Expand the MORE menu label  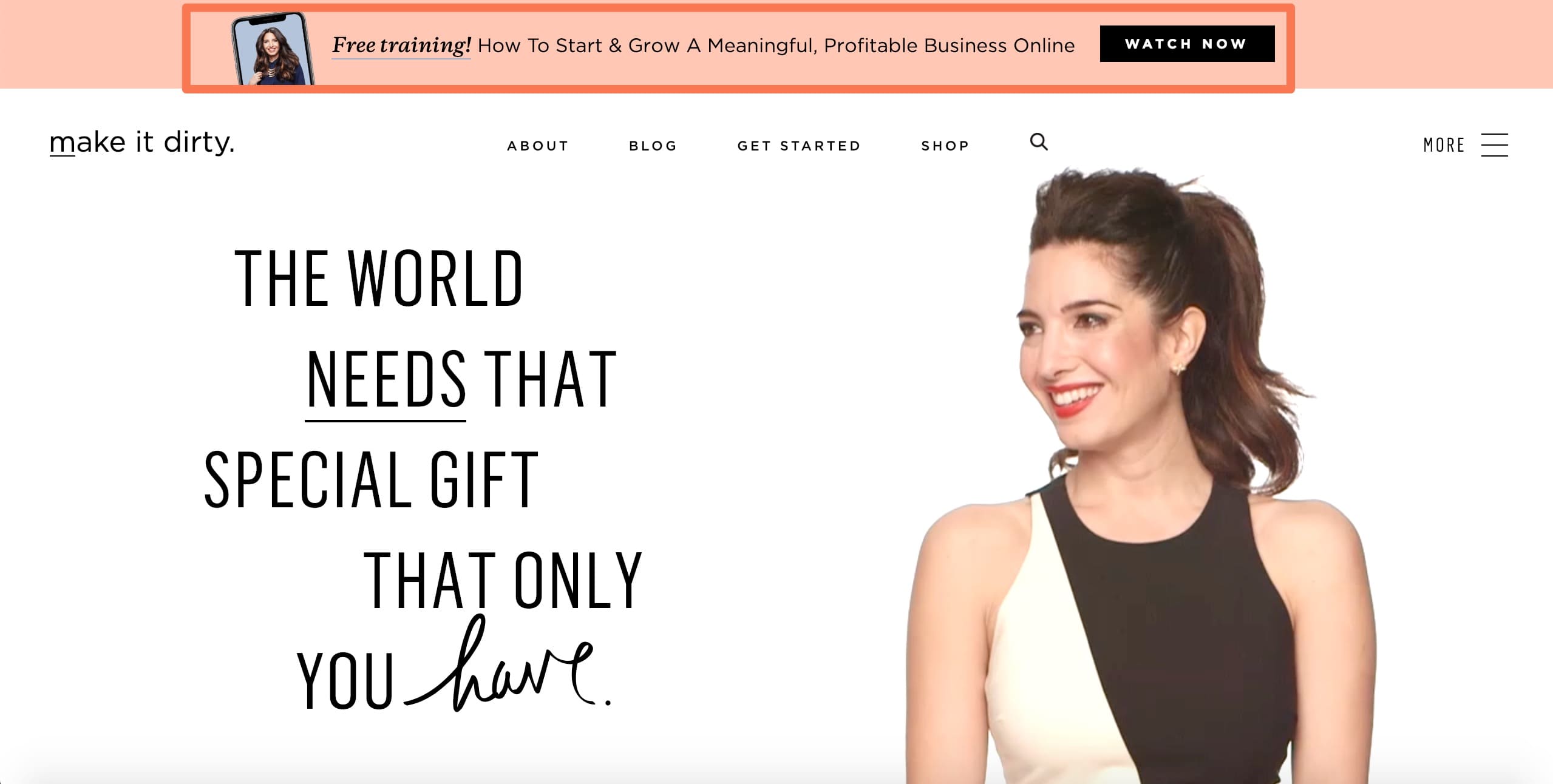(1444, 146)
